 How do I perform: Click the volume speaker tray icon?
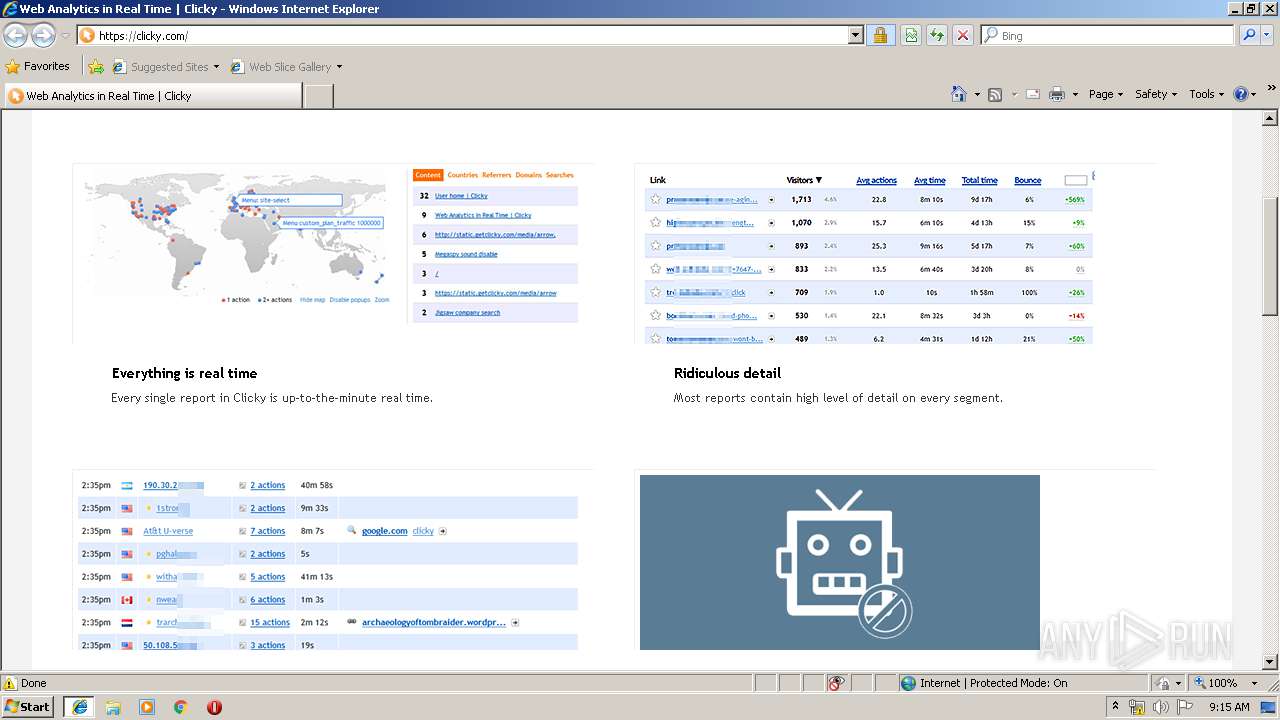pyautogui.click(x=1160, y=707)
